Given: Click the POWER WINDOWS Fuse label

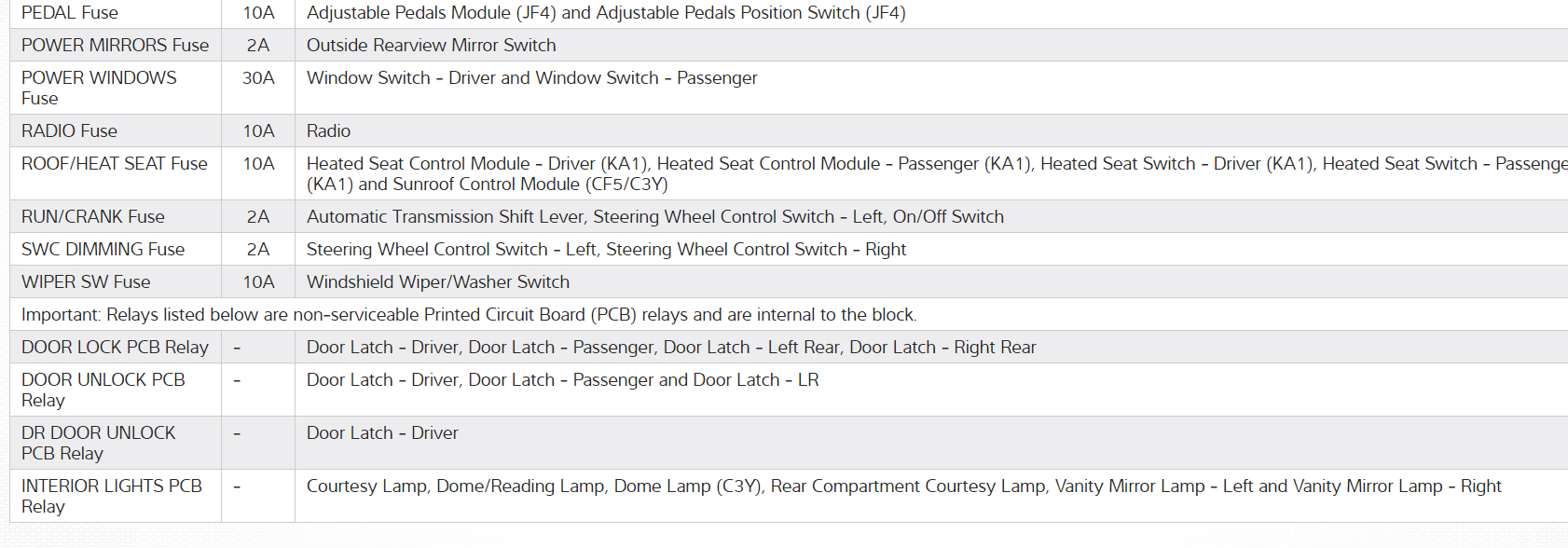Looking at the screenshot, I should pos(99,88).
